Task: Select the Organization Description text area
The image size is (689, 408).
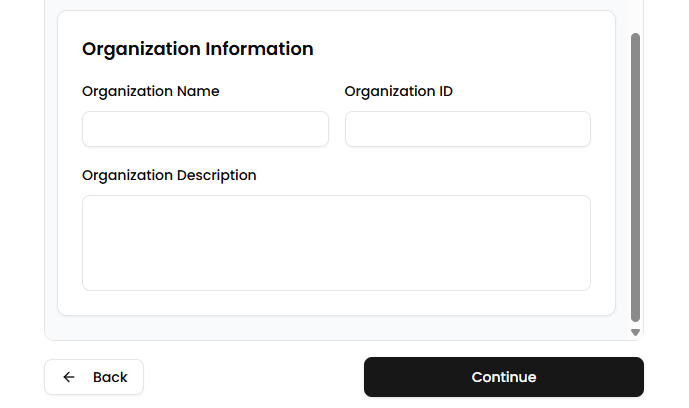Action: [336, 243]
